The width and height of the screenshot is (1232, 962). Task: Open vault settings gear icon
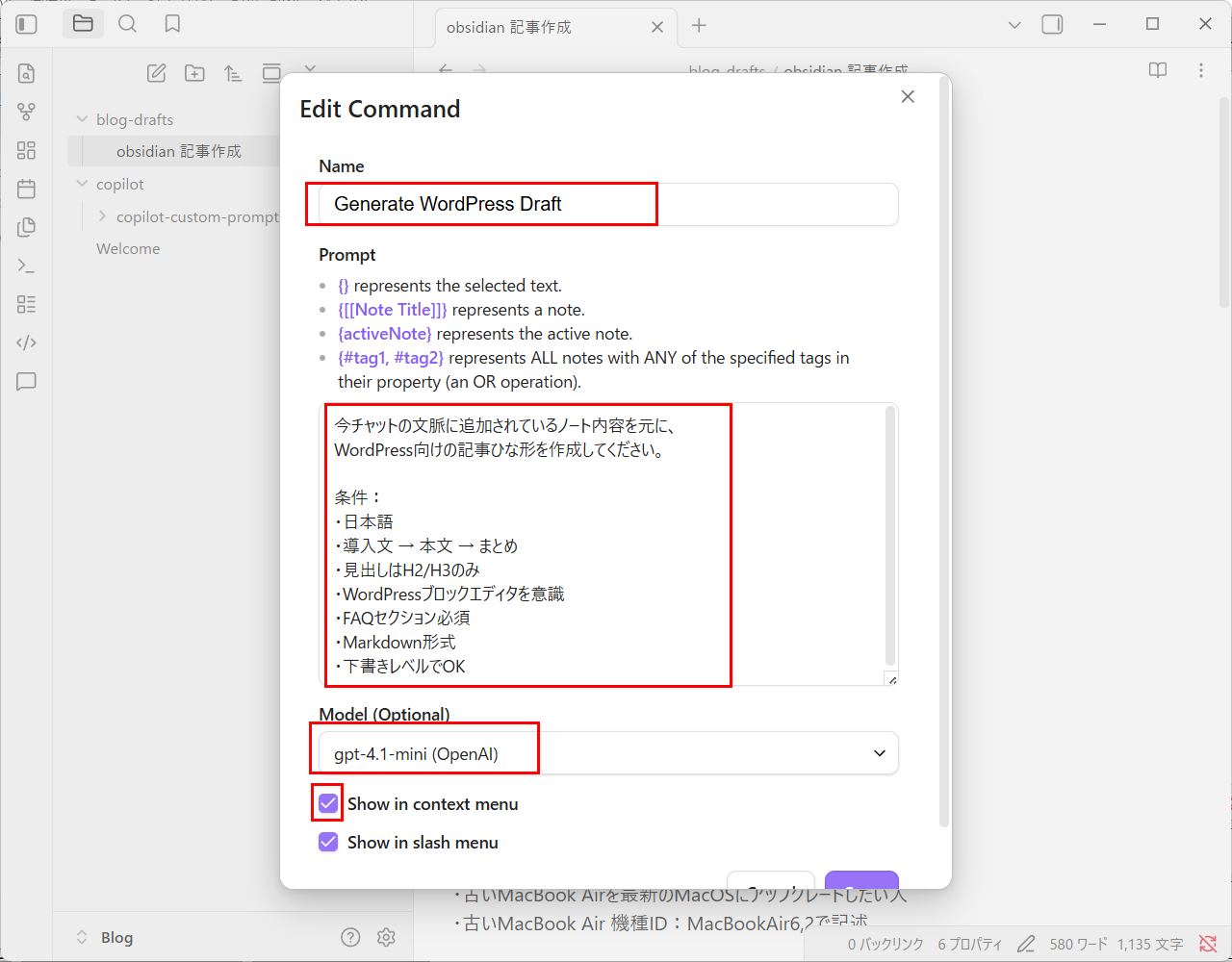tap(386, 937)
